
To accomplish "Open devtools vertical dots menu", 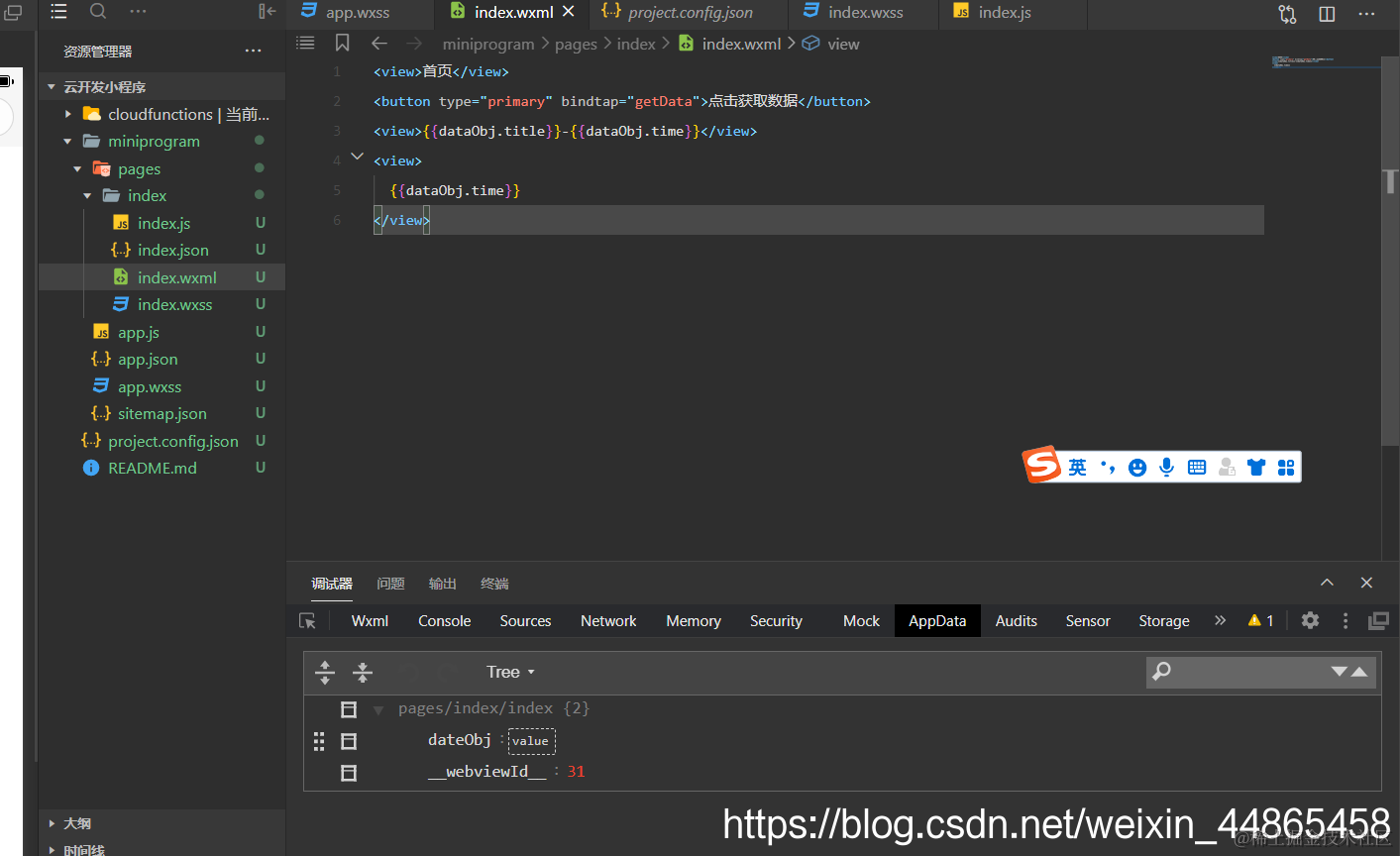I will 1345,620.
